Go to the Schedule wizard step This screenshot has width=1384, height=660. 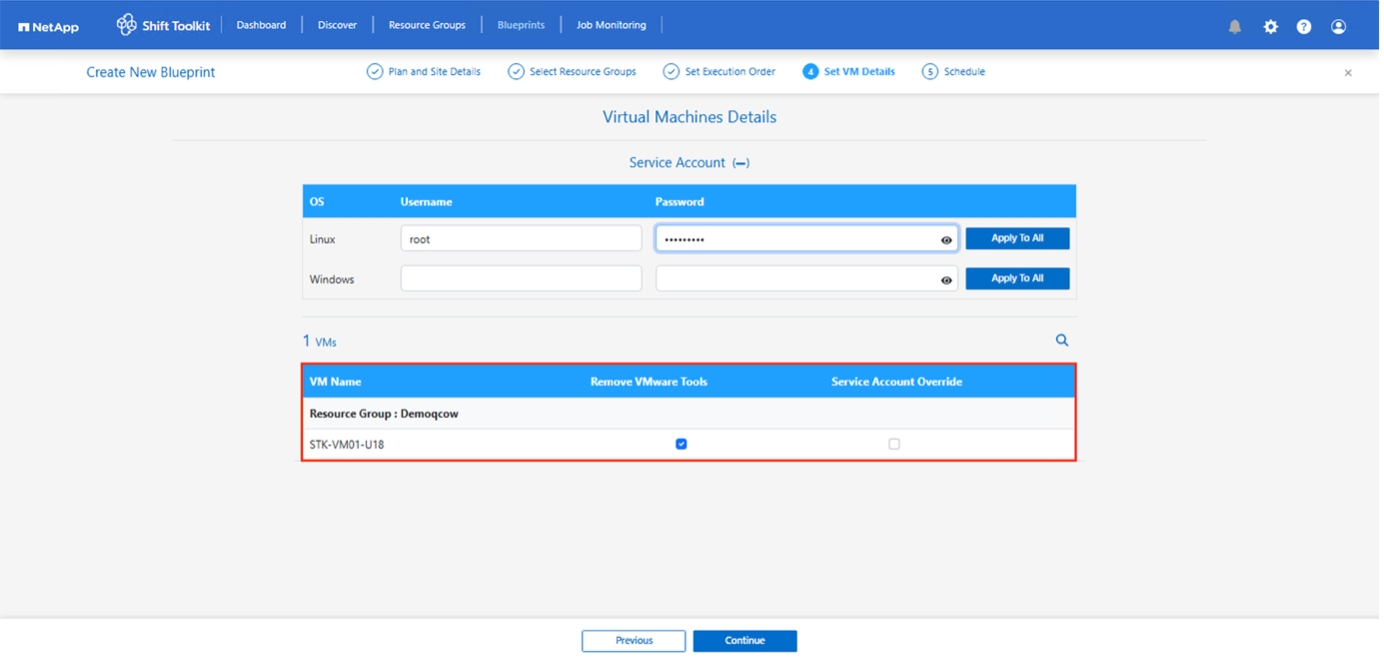pos(954,72)
